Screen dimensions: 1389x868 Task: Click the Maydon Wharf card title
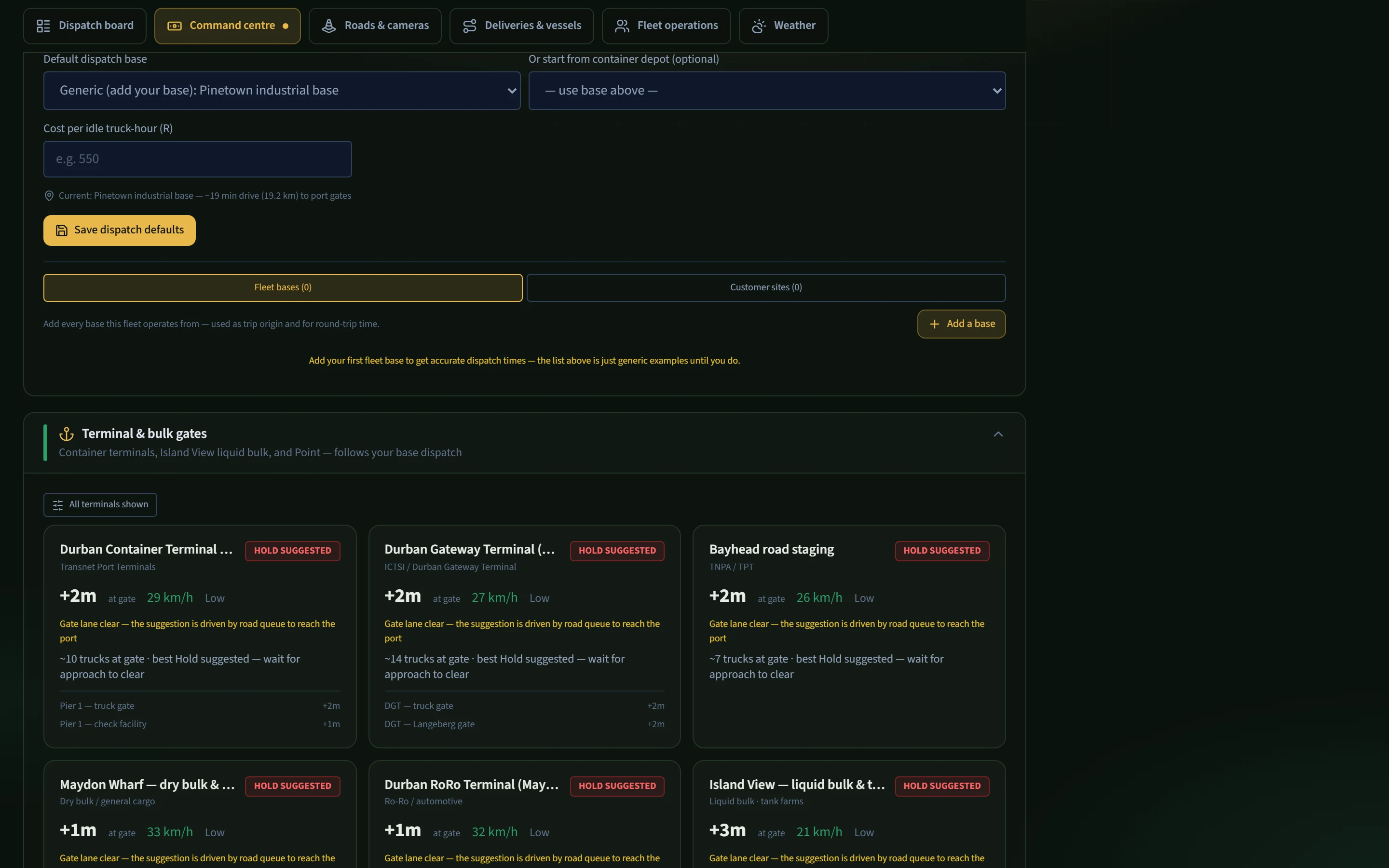pos(147,785)
